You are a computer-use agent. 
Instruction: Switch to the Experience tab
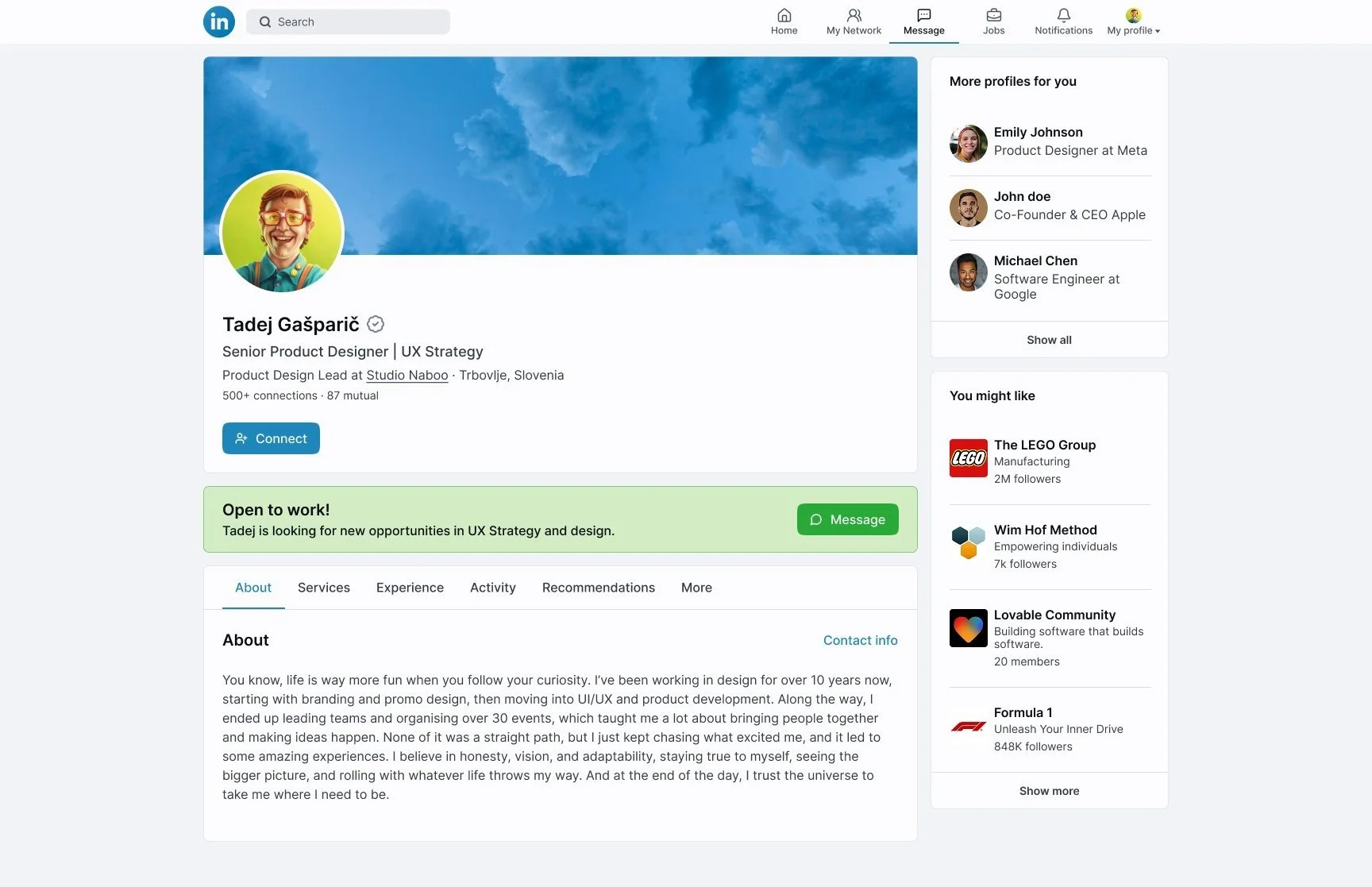tap(410, 588)
